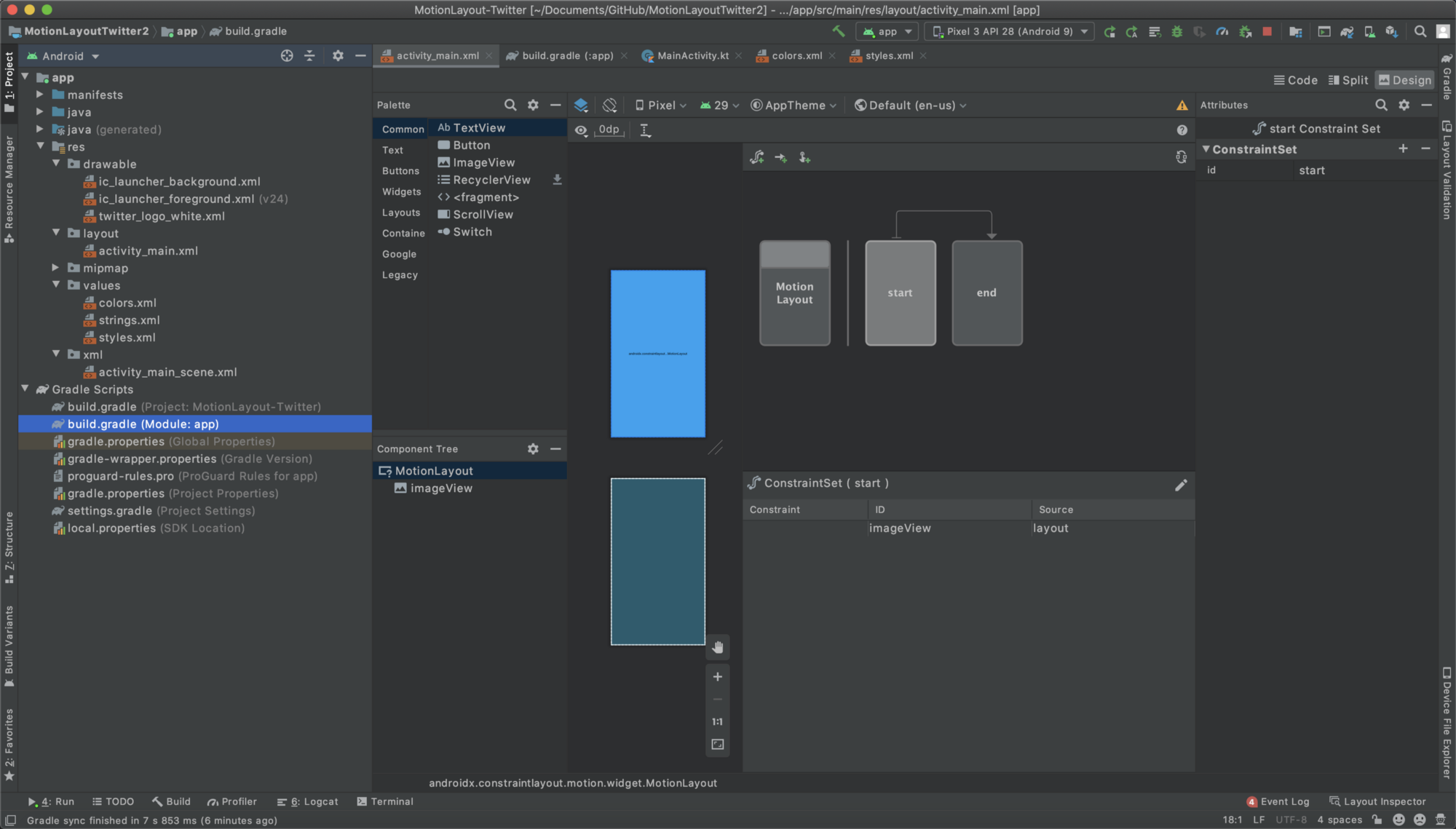Viewport: 1456px width, 829px height.
Task: Click the Stop red square button
Action: tap(1267, 31)
